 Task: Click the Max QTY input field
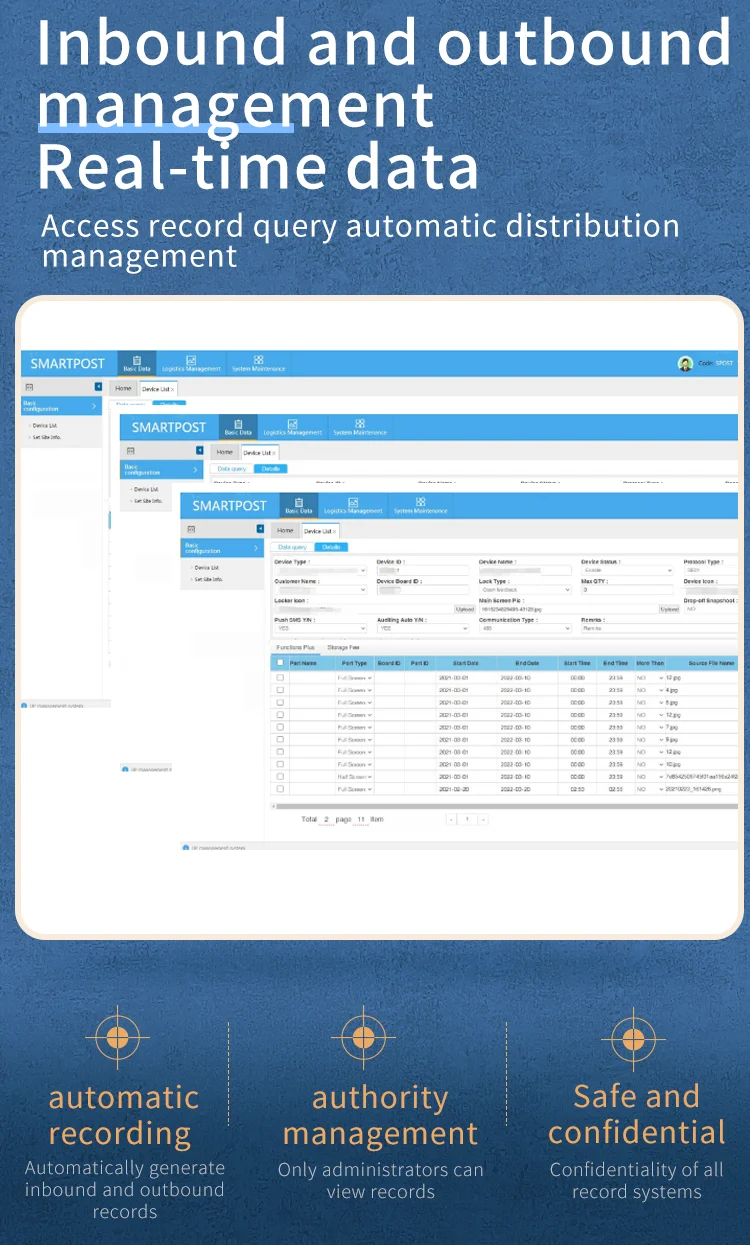pyautogui.click(x=628, y=590)
